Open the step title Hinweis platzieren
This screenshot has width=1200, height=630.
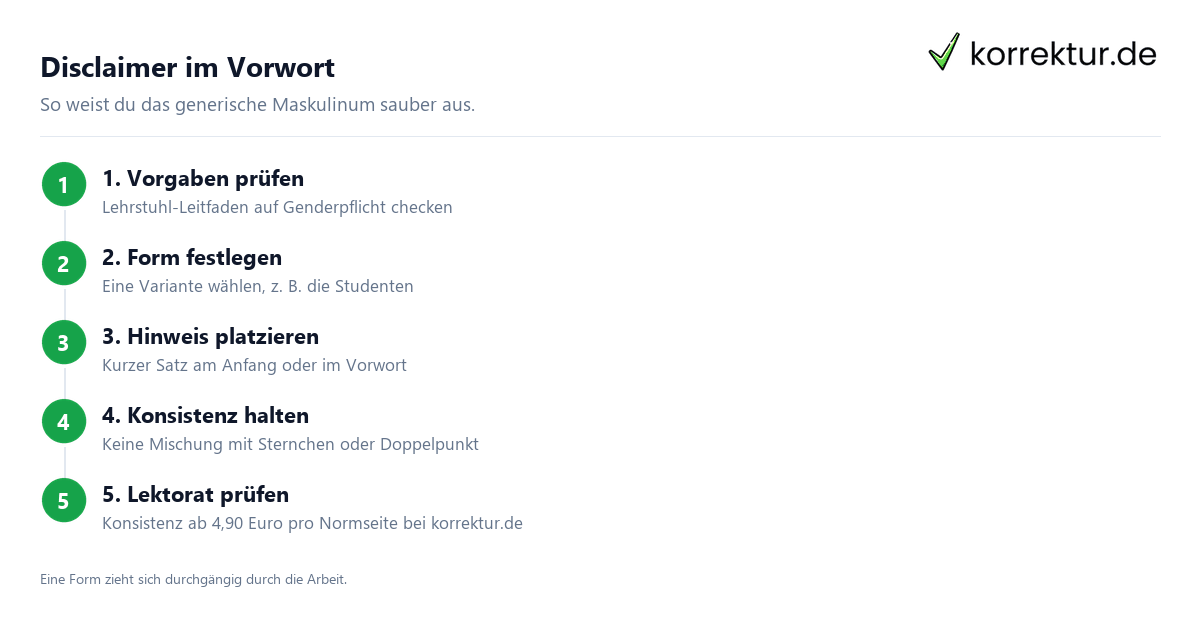[x=210, y=336]
